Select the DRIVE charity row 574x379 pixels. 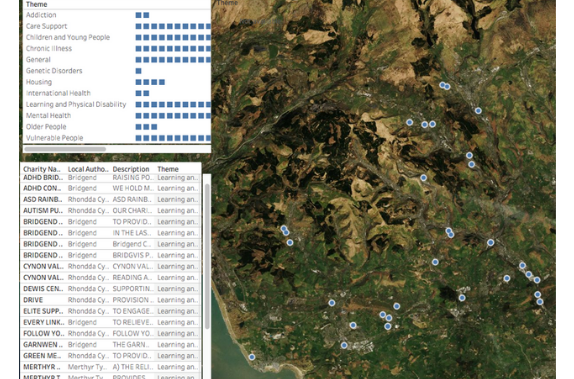tap(111, 300)
